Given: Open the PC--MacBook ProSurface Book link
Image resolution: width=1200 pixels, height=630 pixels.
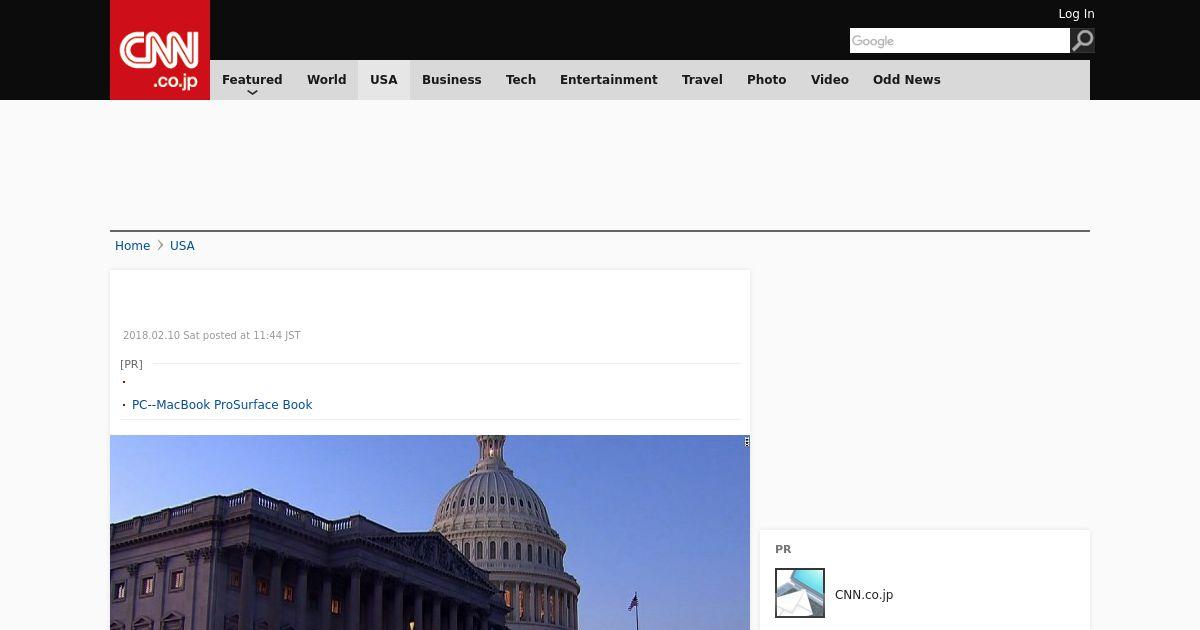Looking at the screenshot, I should tap(222, 405).
